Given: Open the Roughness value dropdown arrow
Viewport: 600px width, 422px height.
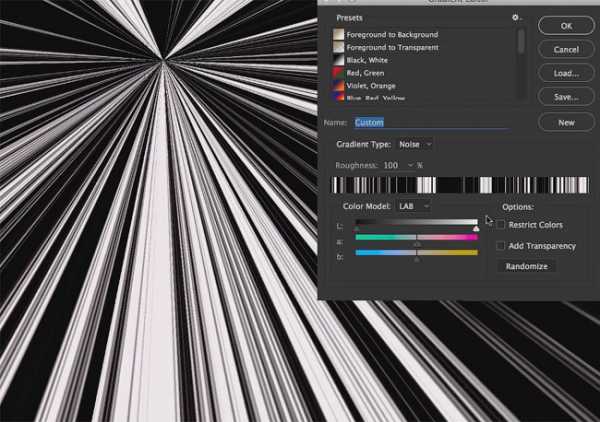Looking at the screenshot, I should 410,165.
